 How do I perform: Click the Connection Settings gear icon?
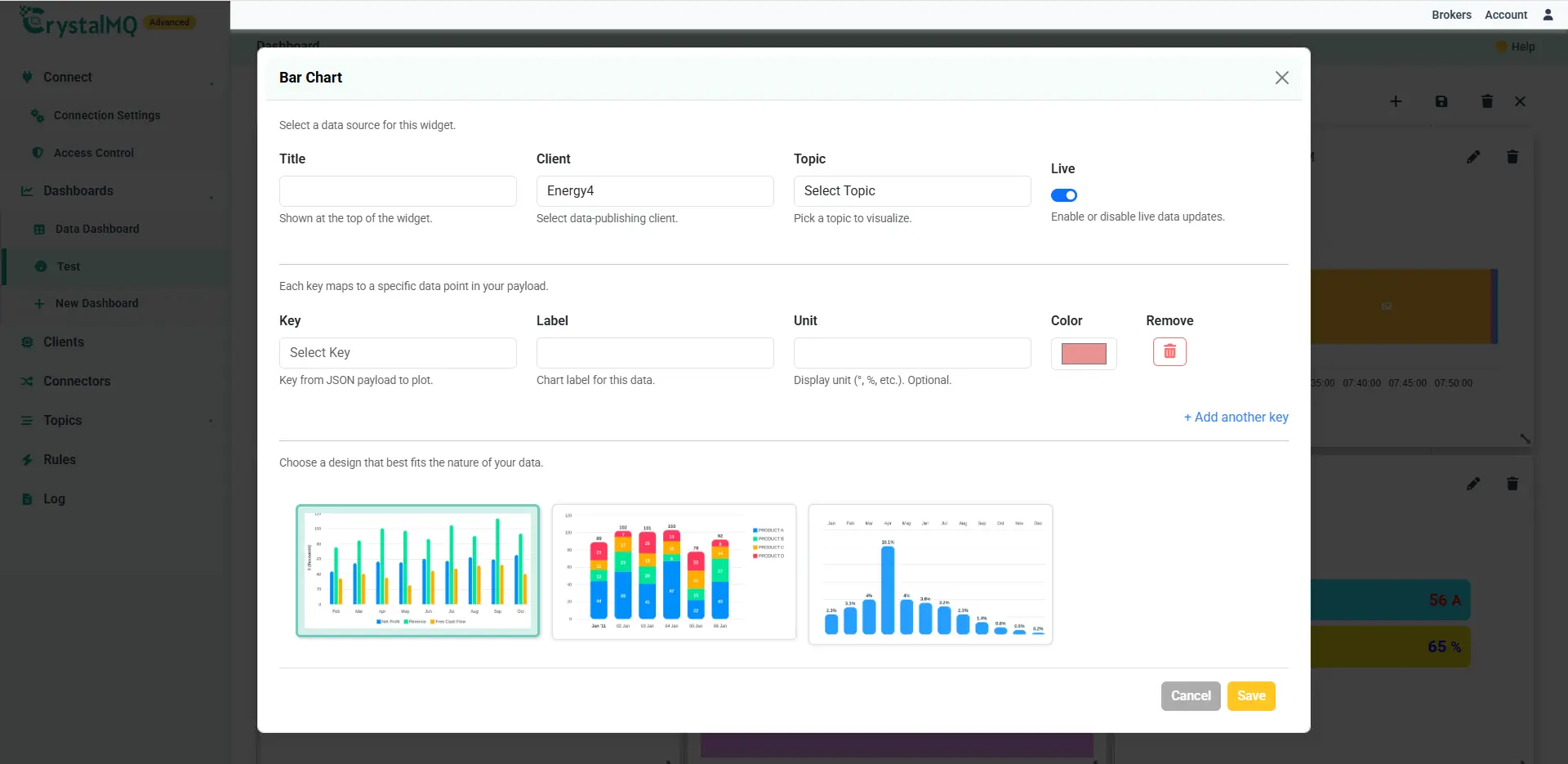coord(38,115)
